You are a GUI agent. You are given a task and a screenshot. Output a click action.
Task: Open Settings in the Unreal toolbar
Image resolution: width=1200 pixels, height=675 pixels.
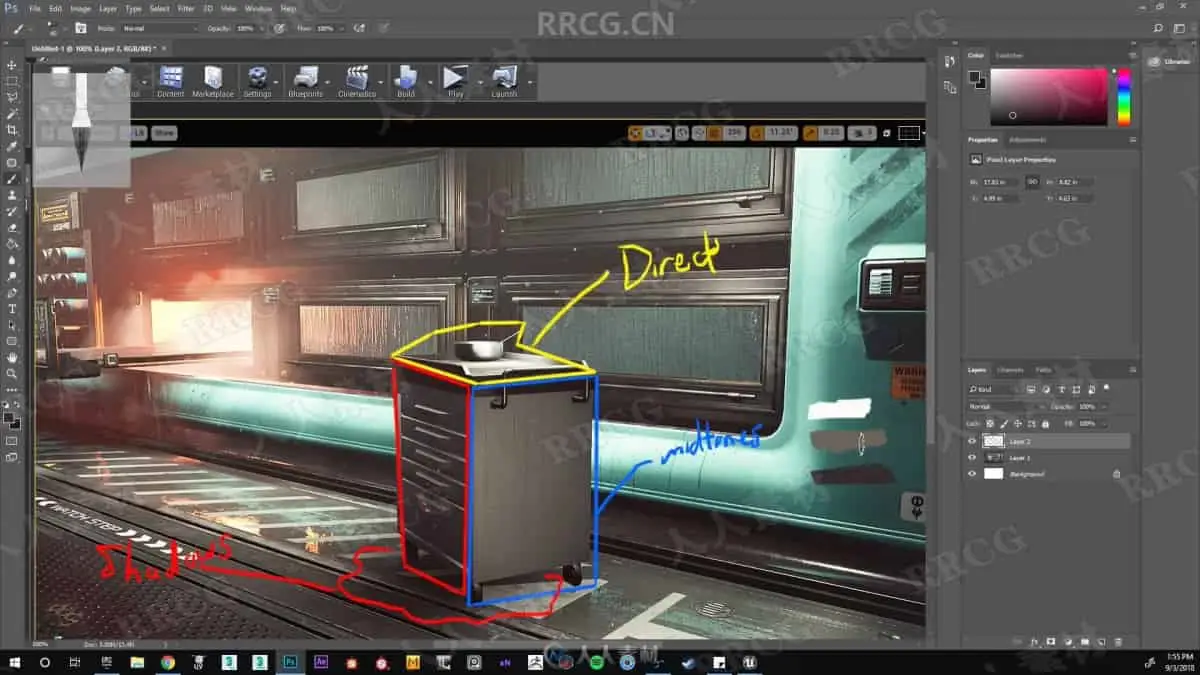point(257,82)
